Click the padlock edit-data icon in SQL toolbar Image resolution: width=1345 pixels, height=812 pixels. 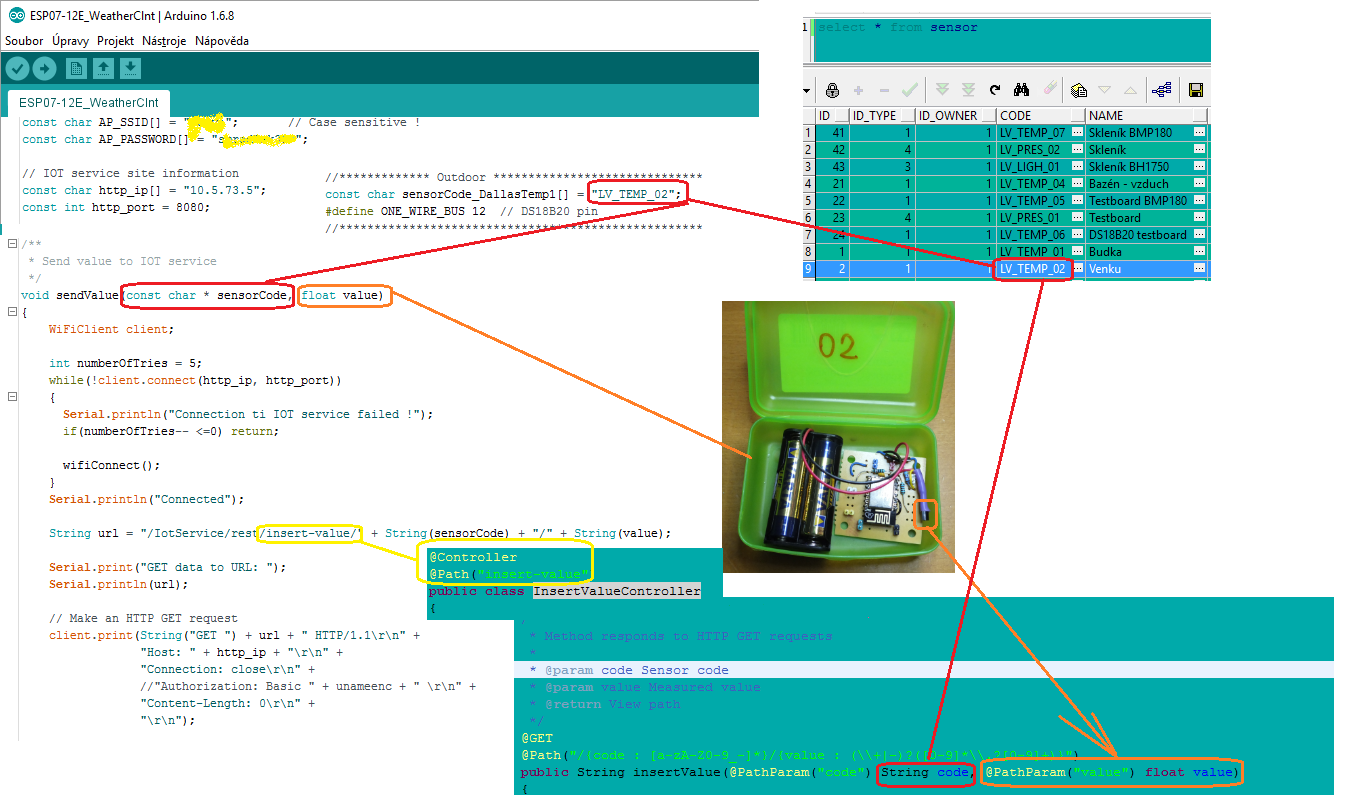point(832,90)
